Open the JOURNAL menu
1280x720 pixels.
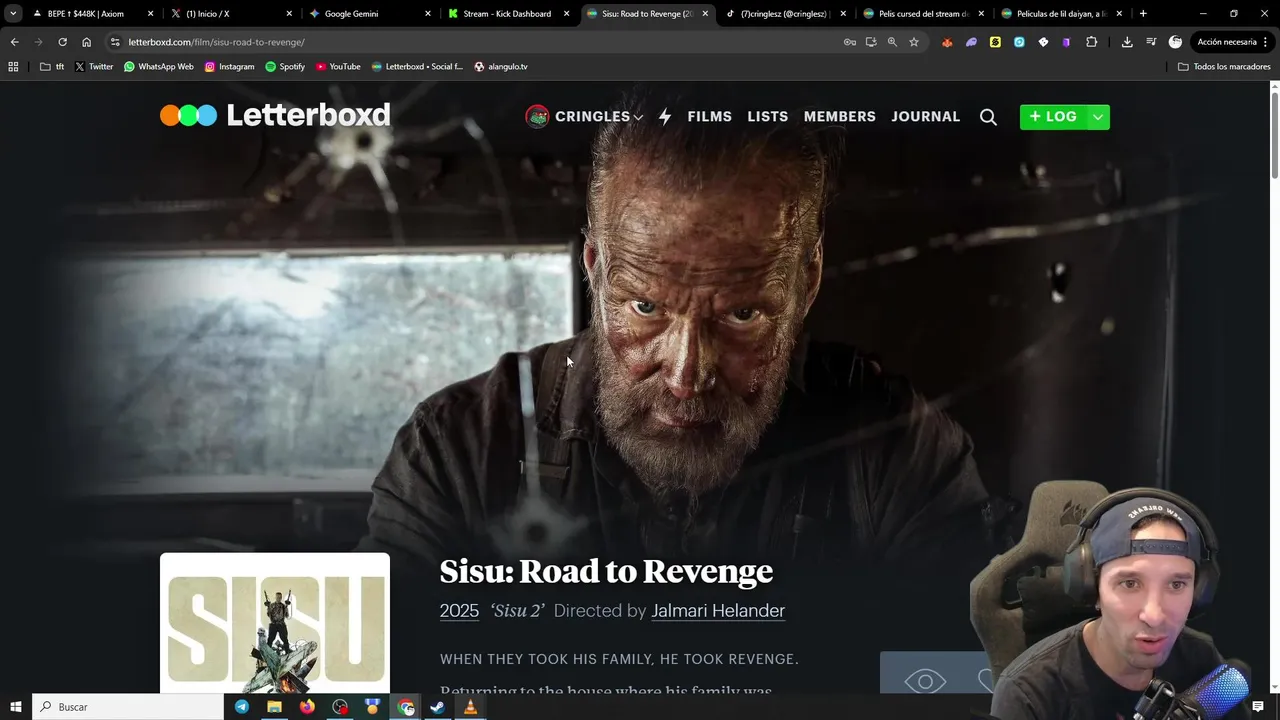[925, 116]
